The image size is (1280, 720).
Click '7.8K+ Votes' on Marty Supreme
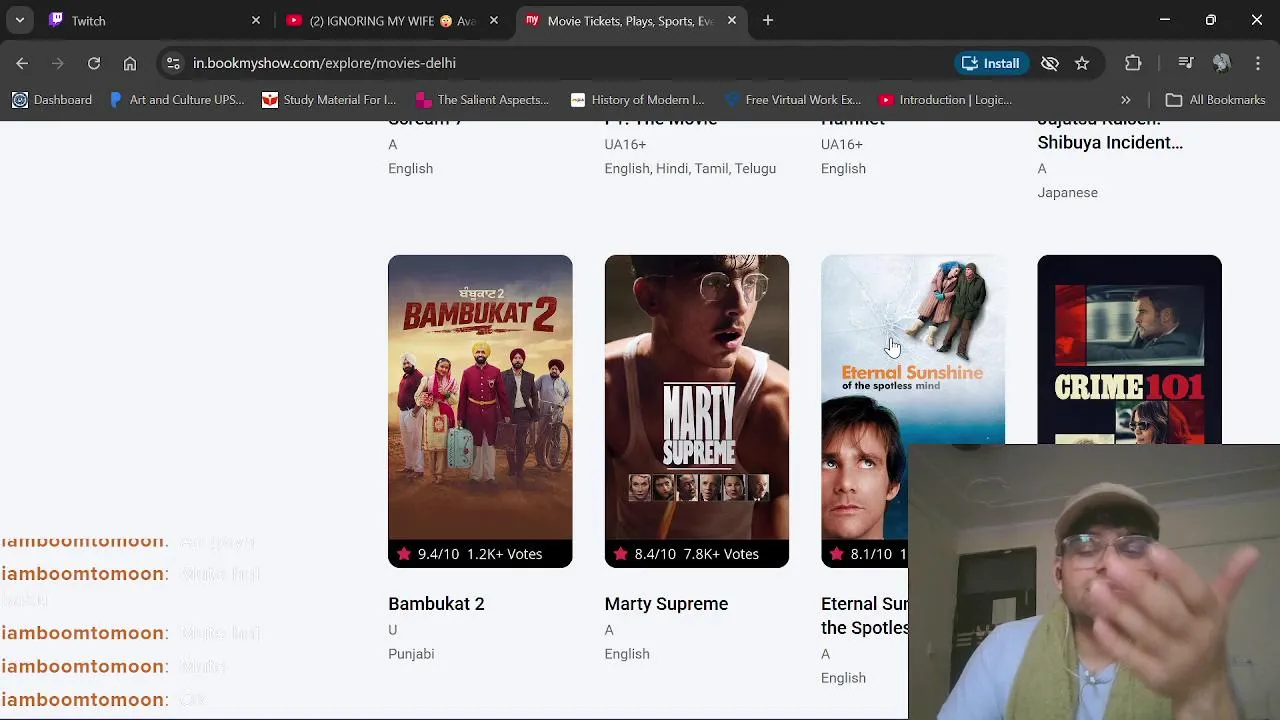tap(721, 554)
